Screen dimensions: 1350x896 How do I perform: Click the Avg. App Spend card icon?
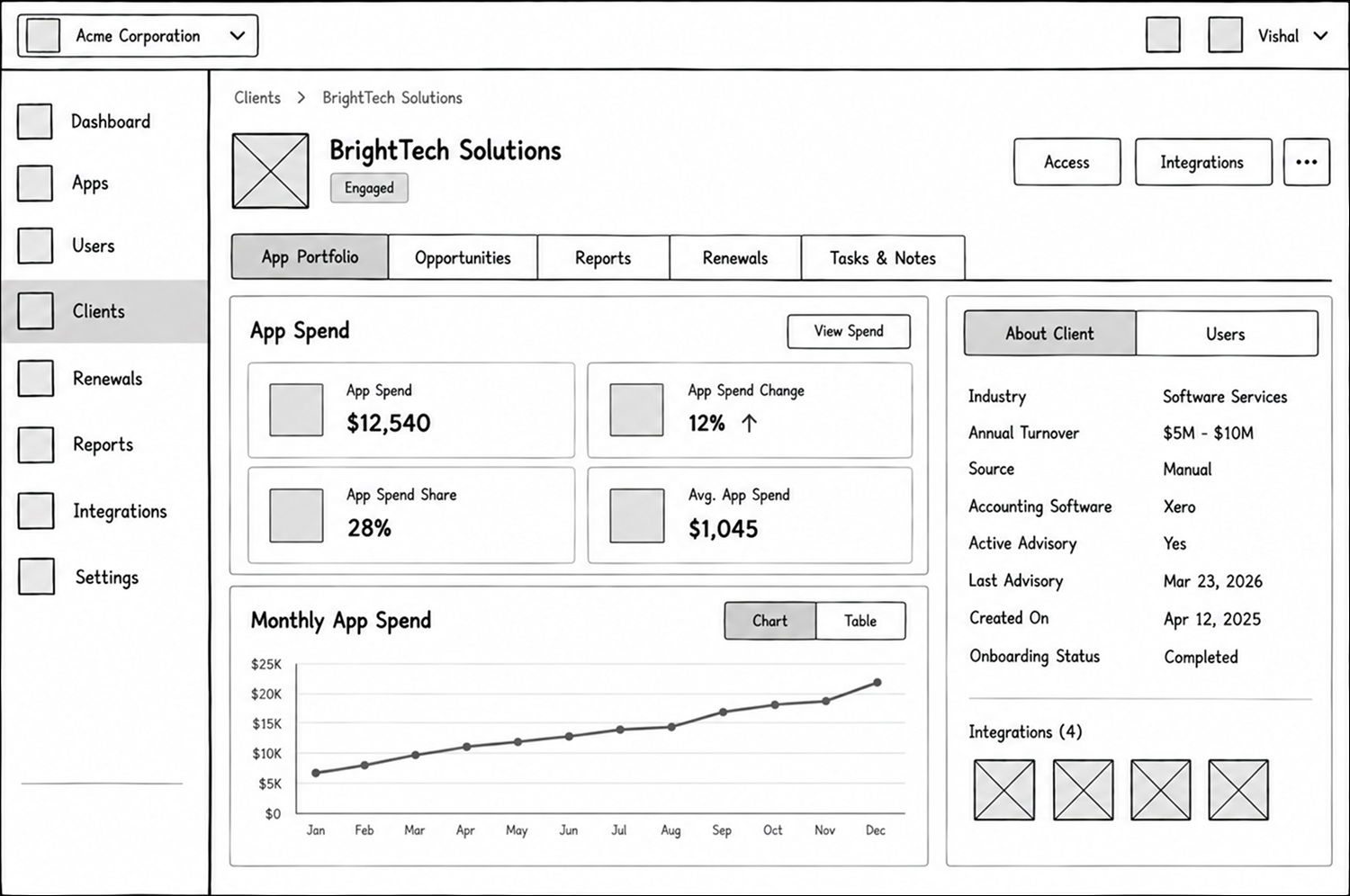coord(636,515)
